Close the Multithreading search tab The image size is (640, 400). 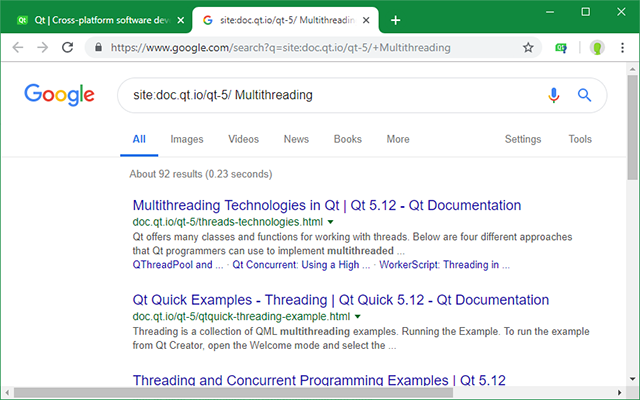(366, 20)
